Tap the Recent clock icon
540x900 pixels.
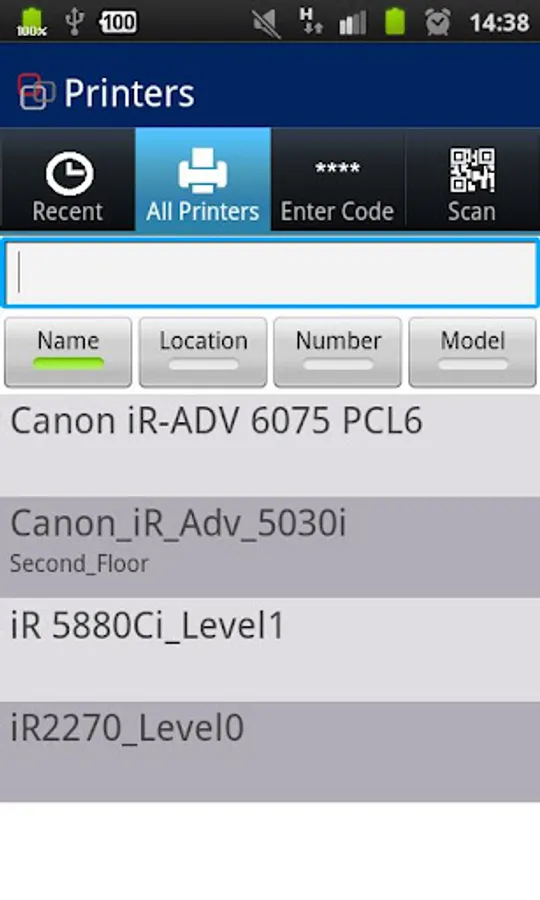pyautogui.click(x=69, y=173)
